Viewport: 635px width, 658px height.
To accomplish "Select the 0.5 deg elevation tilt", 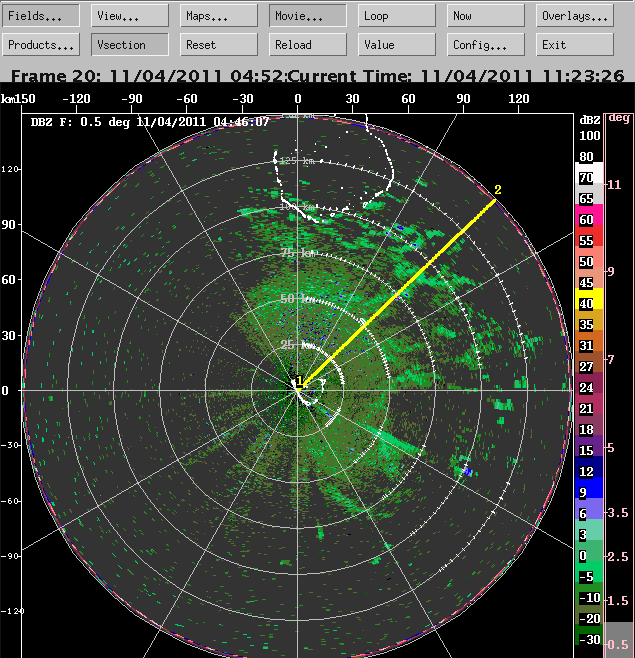I will [x=618, y=644].
